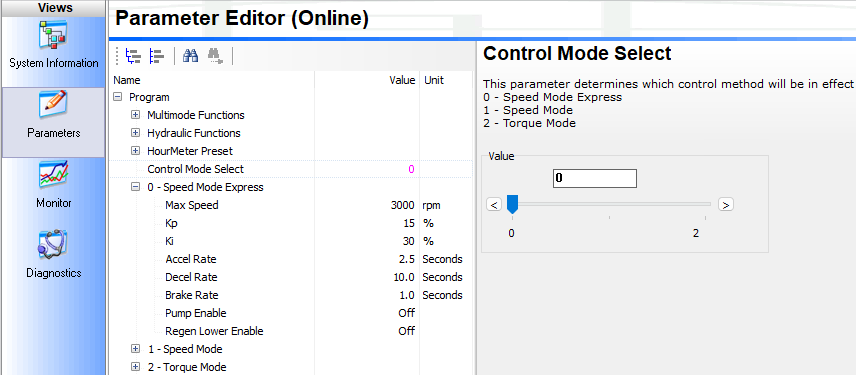
Task: Collapse 0 - Speed Mode Express node
Action: point(135,187)
